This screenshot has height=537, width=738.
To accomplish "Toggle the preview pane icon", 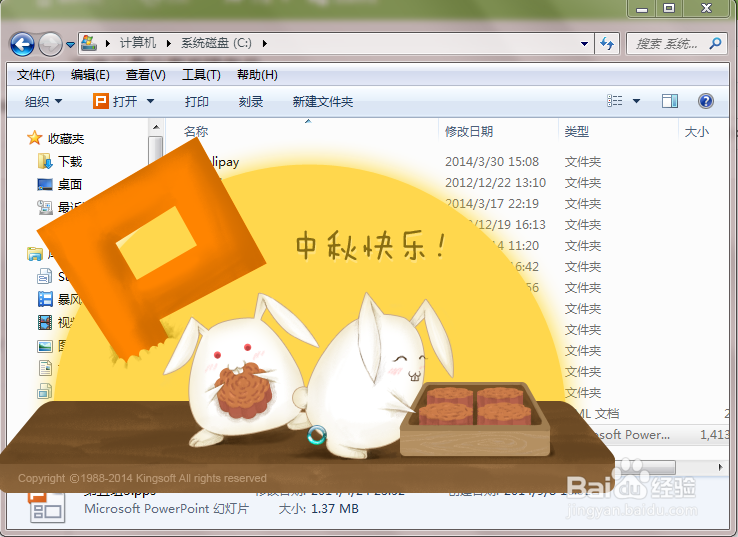I will click(x=670, y=101).
